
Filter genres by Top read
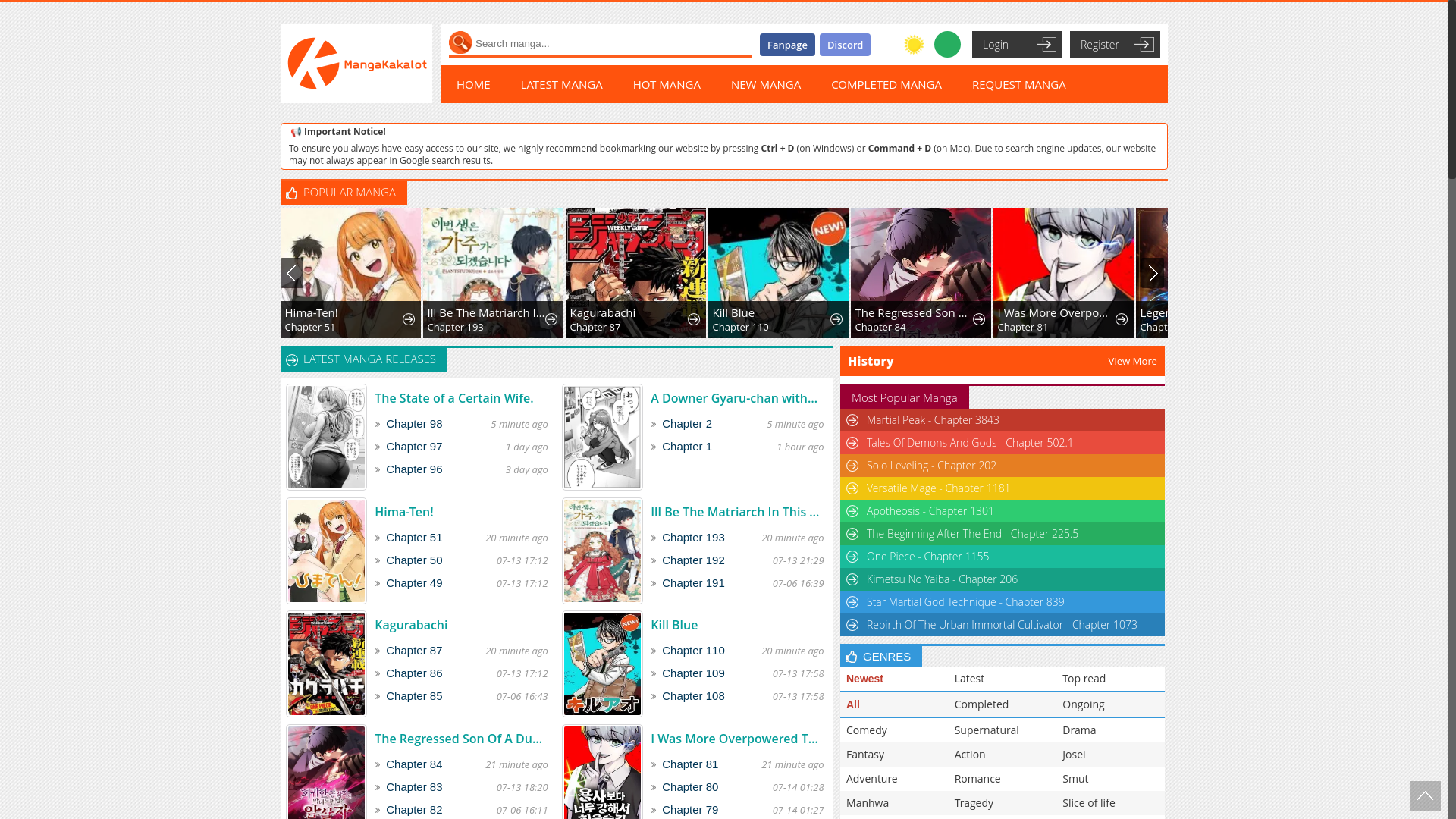point(1084,679)
